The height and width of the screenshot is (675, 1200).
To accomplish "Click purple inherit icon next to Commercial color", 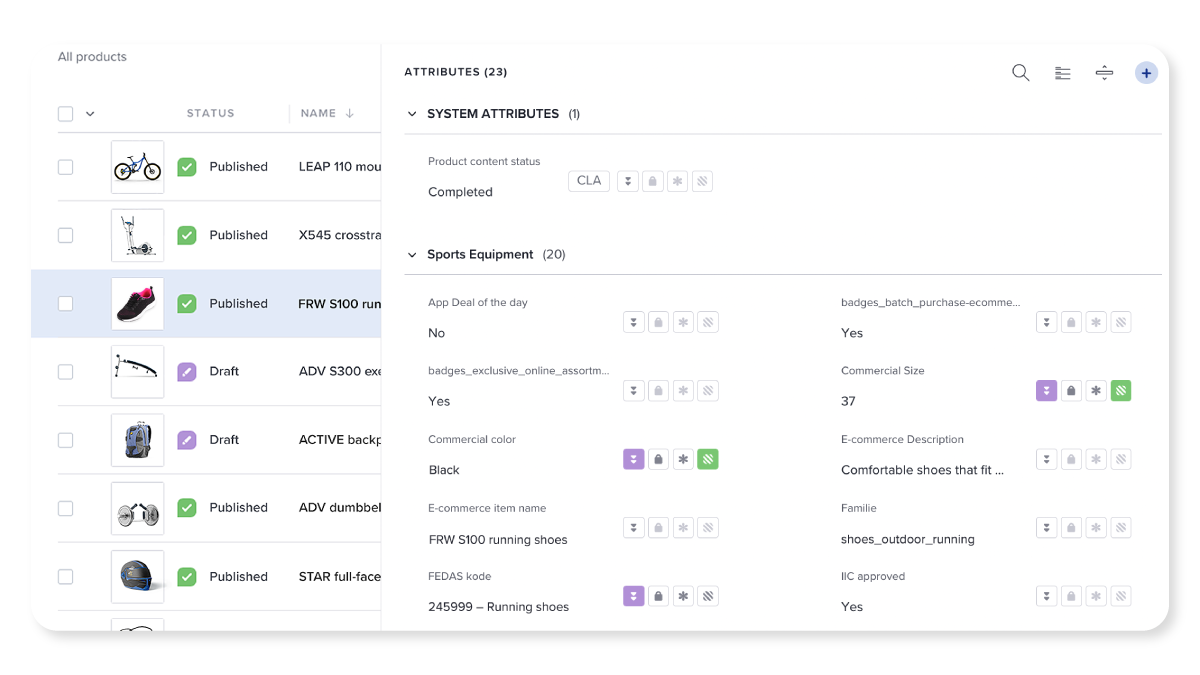I will [x=633, y=459].
